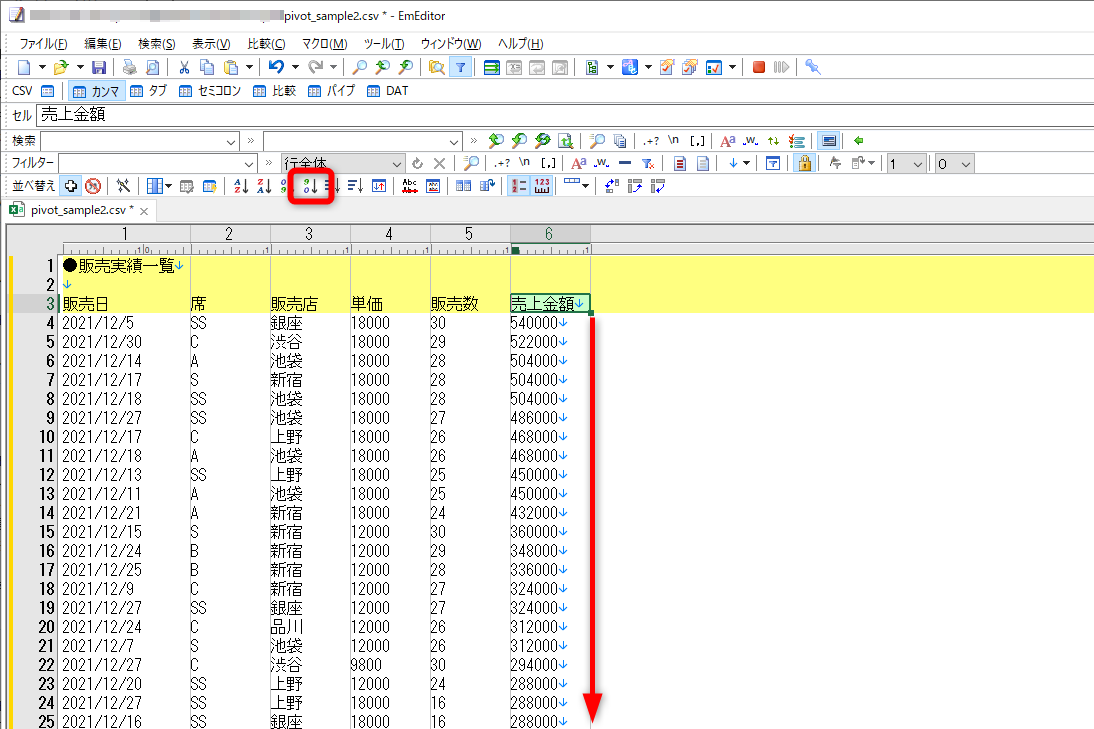The height and width of the screenshot is (729, 1094).
Task: Click the Cut scissors icon
Action: point(184,67)
